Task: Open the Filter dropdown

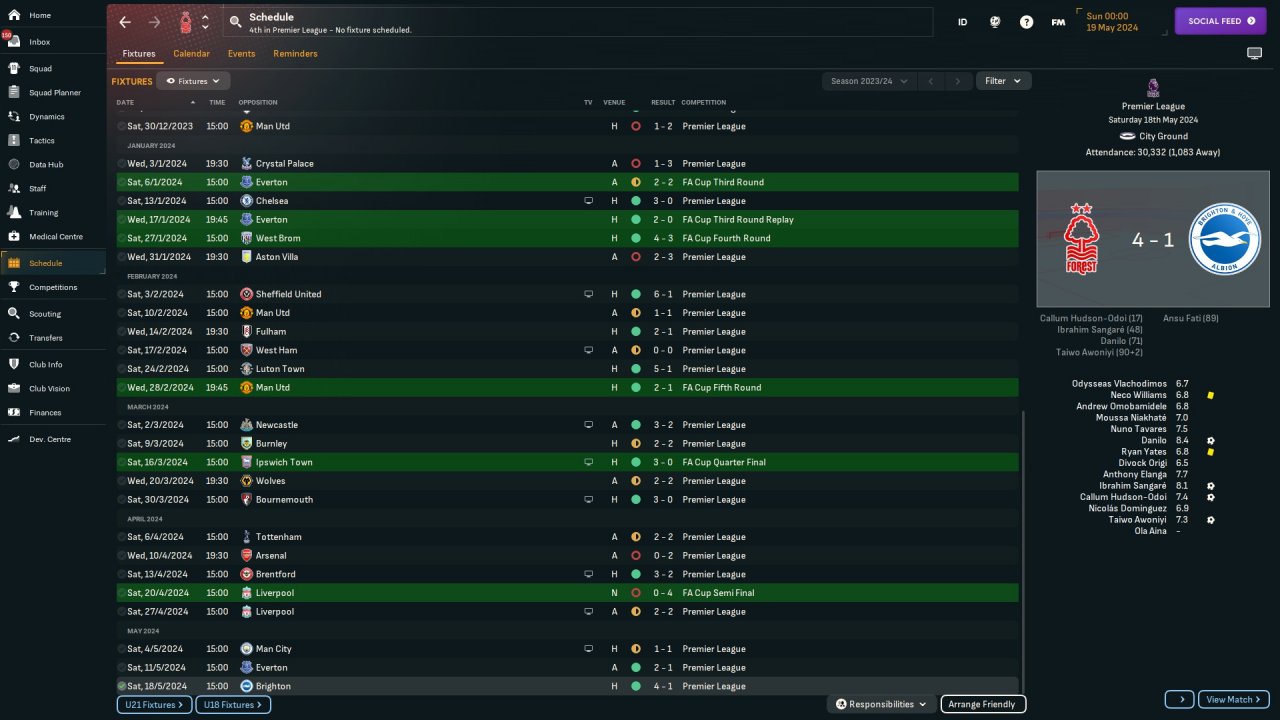Action: click(x=1003, y=81)
